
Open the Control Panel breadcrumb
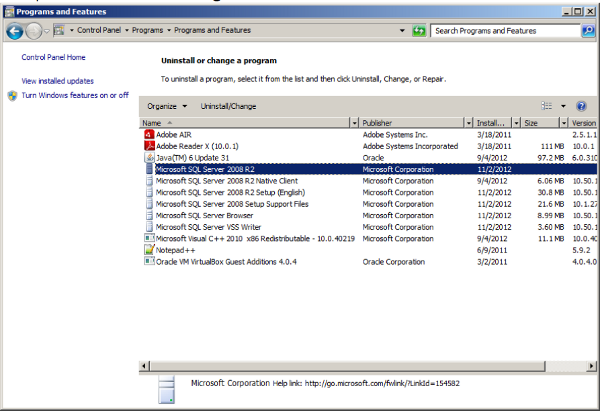[x=99, y=30]
